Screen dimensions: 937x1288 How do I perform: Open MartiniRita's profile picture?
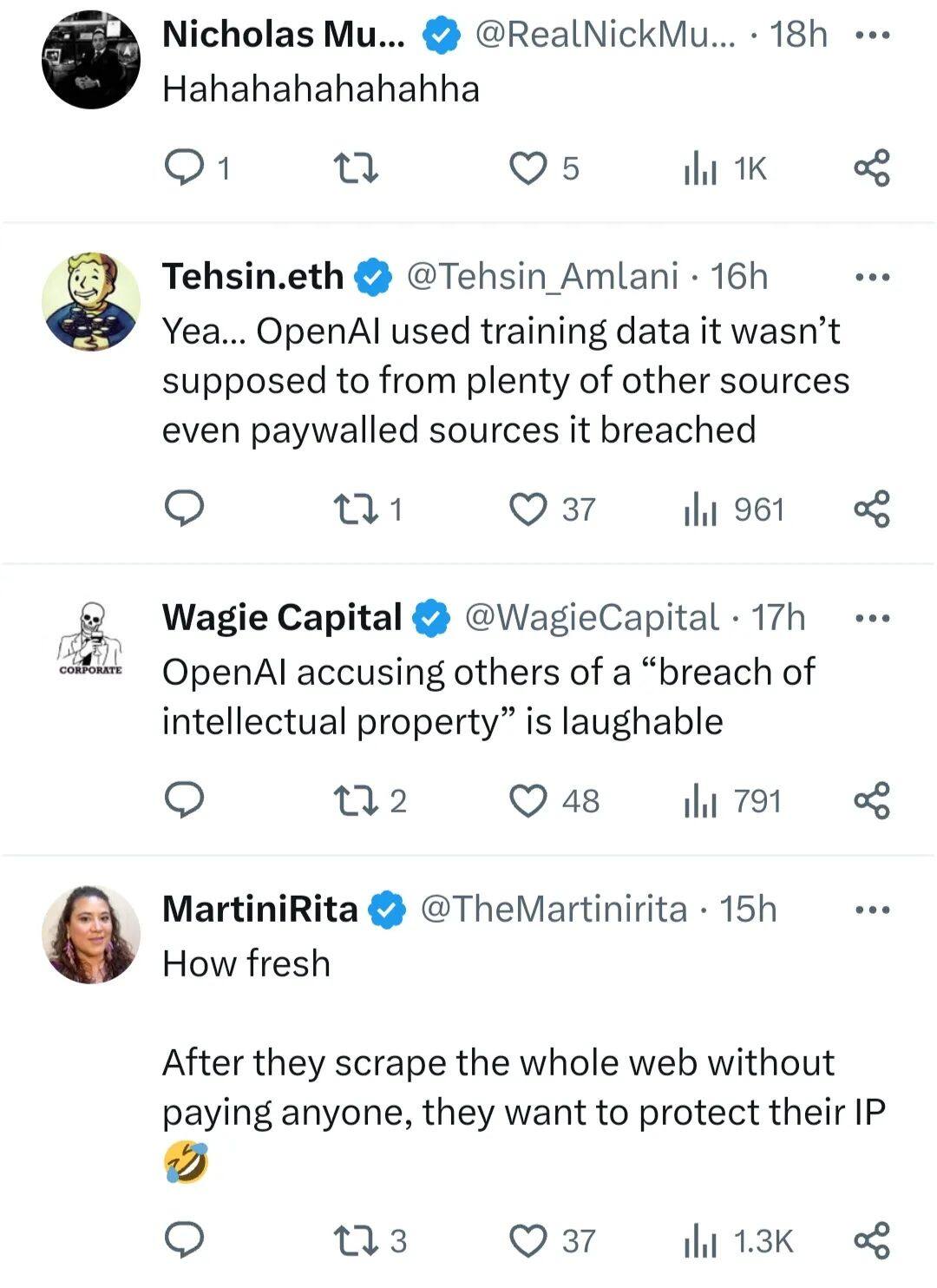(x=91, y=935)
